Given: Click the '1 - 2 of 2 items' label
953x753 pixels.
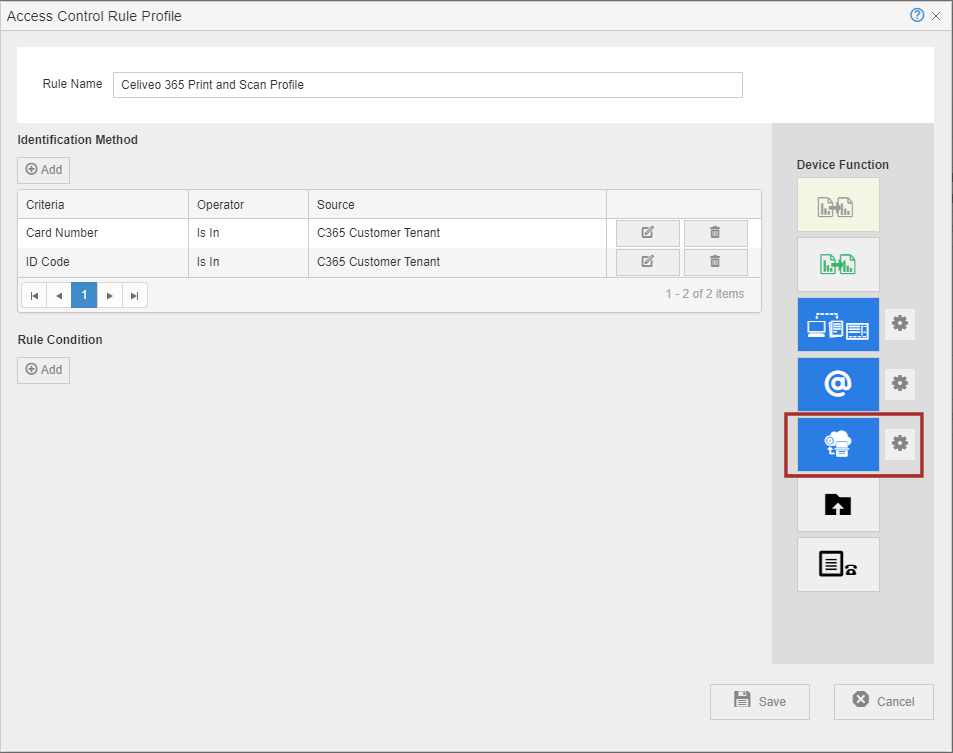Looking at the screenshot, I should pyautogui.click(x=704, y=294).
